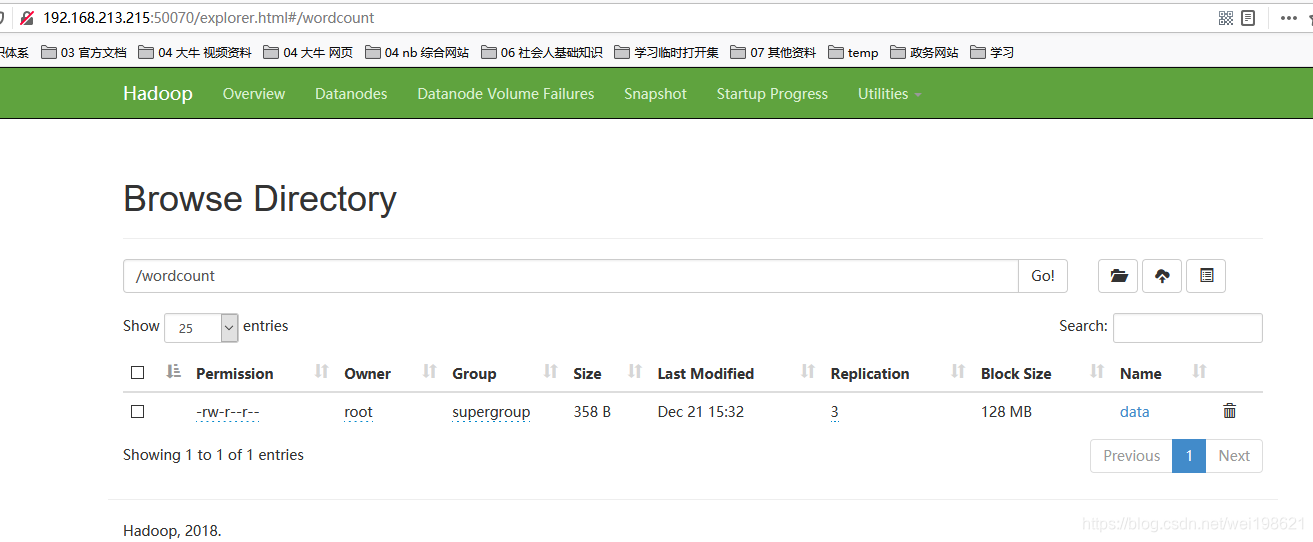
Task: Open the 03 官方文档 bookmark folder
Action: pyautogui.click(x=84, y=52)
